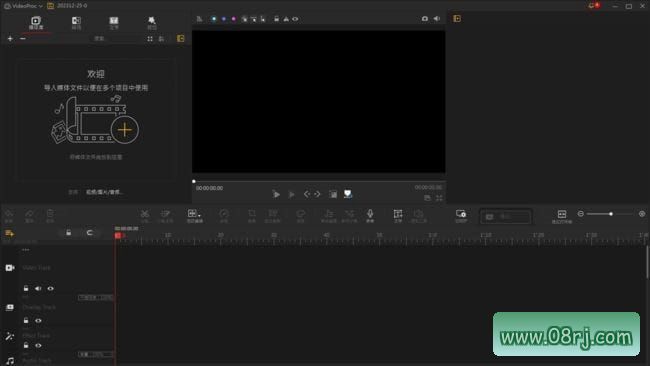The height and width of the screenshot is (366, 650).
Task: Switch to the Transitions tab
Action: pyautogui.click(x=76, y=23)
